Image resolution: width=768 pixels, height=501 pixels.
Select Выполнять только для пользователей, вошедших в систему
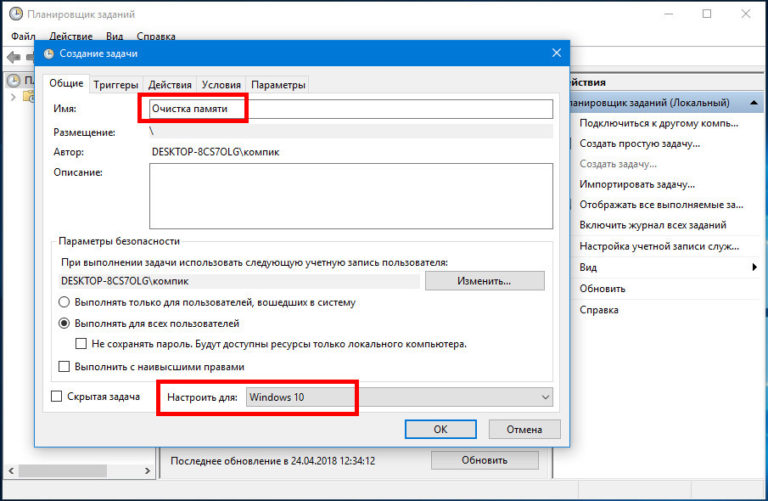click(65, 302)
